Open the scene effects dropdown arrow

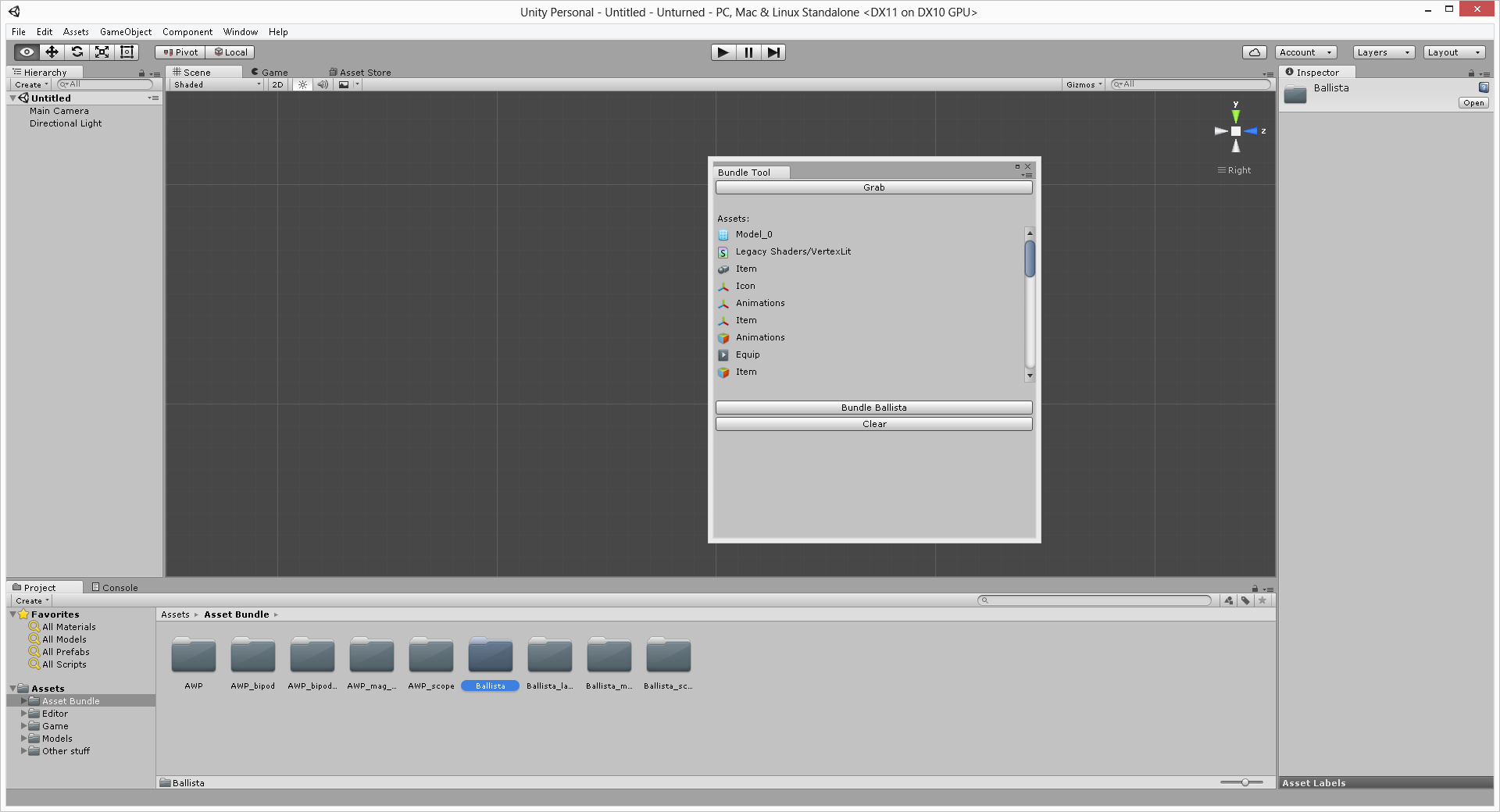[357, 84]
